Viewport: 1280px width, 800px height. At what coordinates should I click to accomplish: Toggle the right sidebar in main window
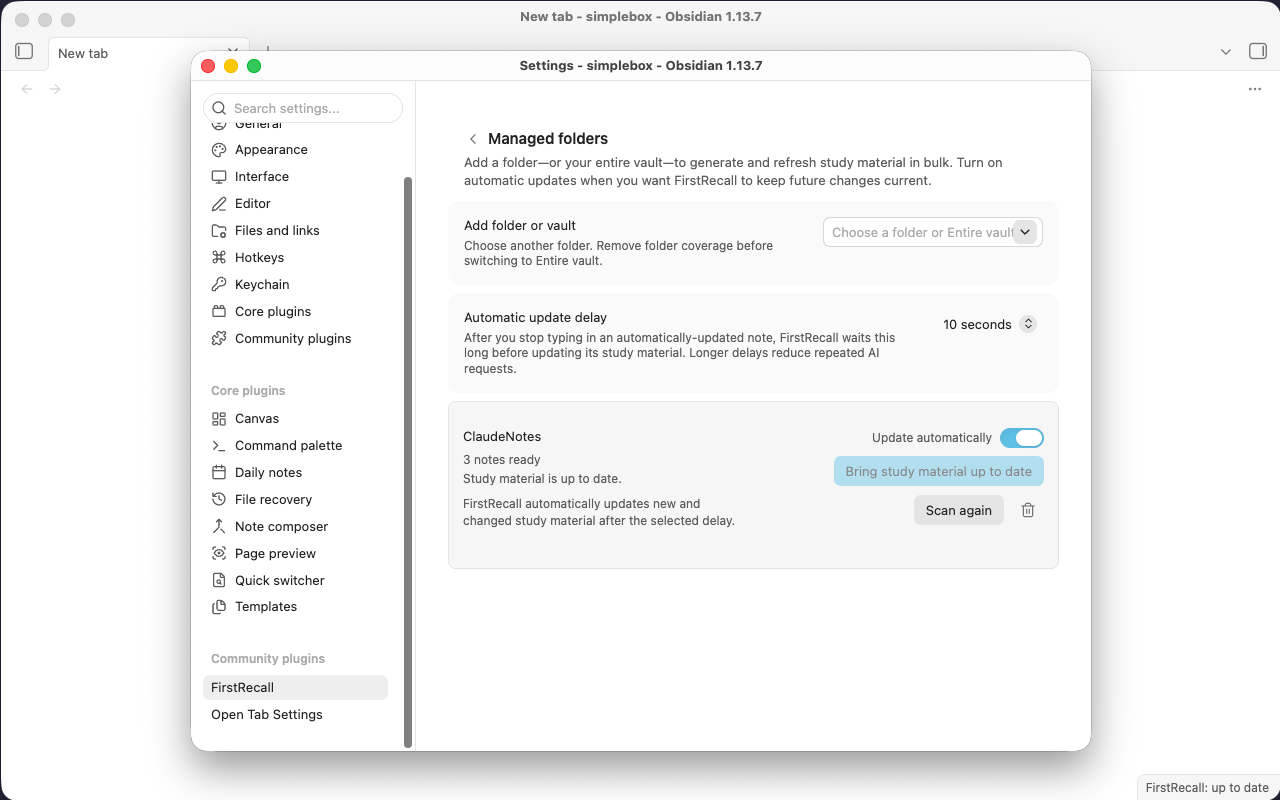point(1258,51)
